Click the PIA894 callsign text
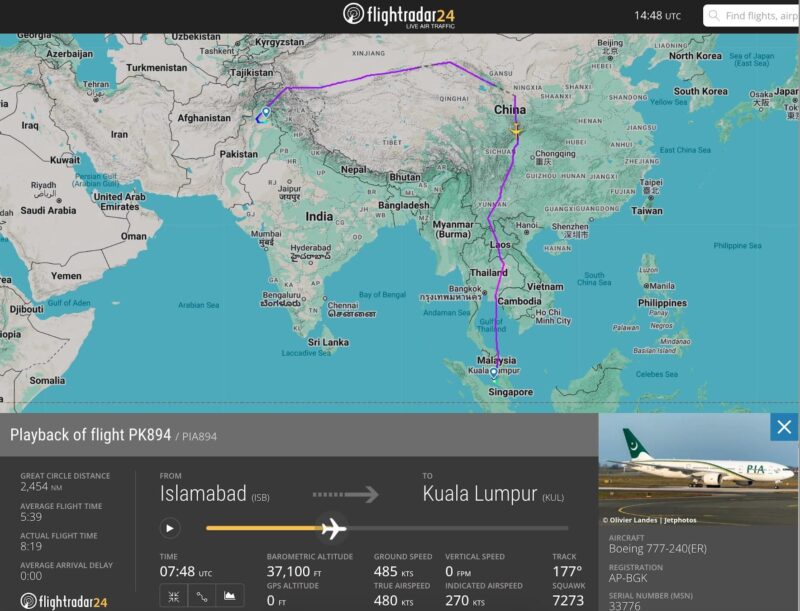The image size is (800, 611). (x=199, y=437)
